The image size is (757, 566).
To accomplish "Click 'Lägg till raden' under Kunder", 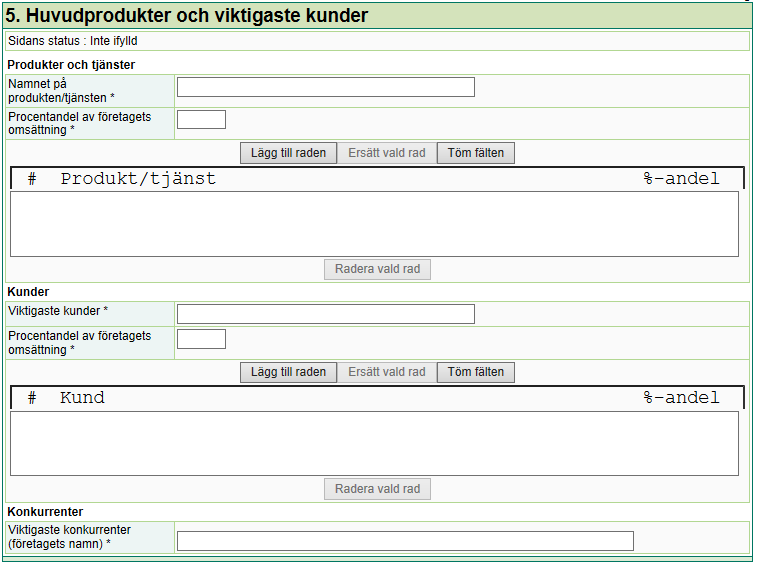I will tap(288, 372).
